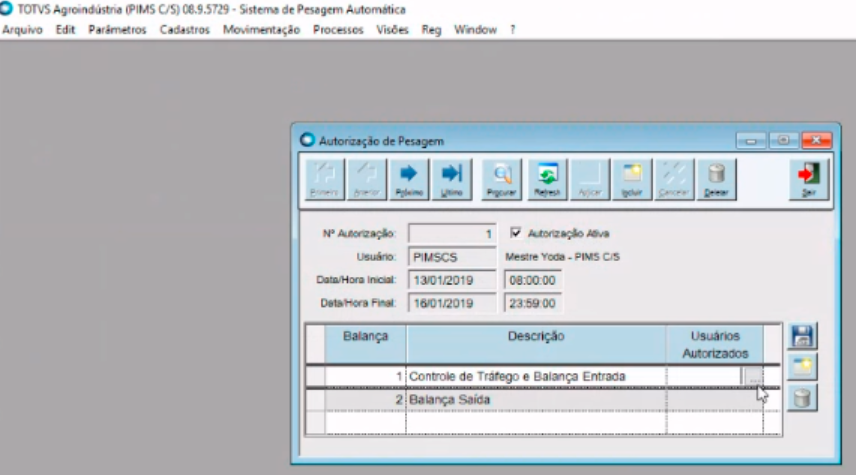Click the final time field 23:59:00
Screen dimensions: 856x475
click(x=533, y=303)
